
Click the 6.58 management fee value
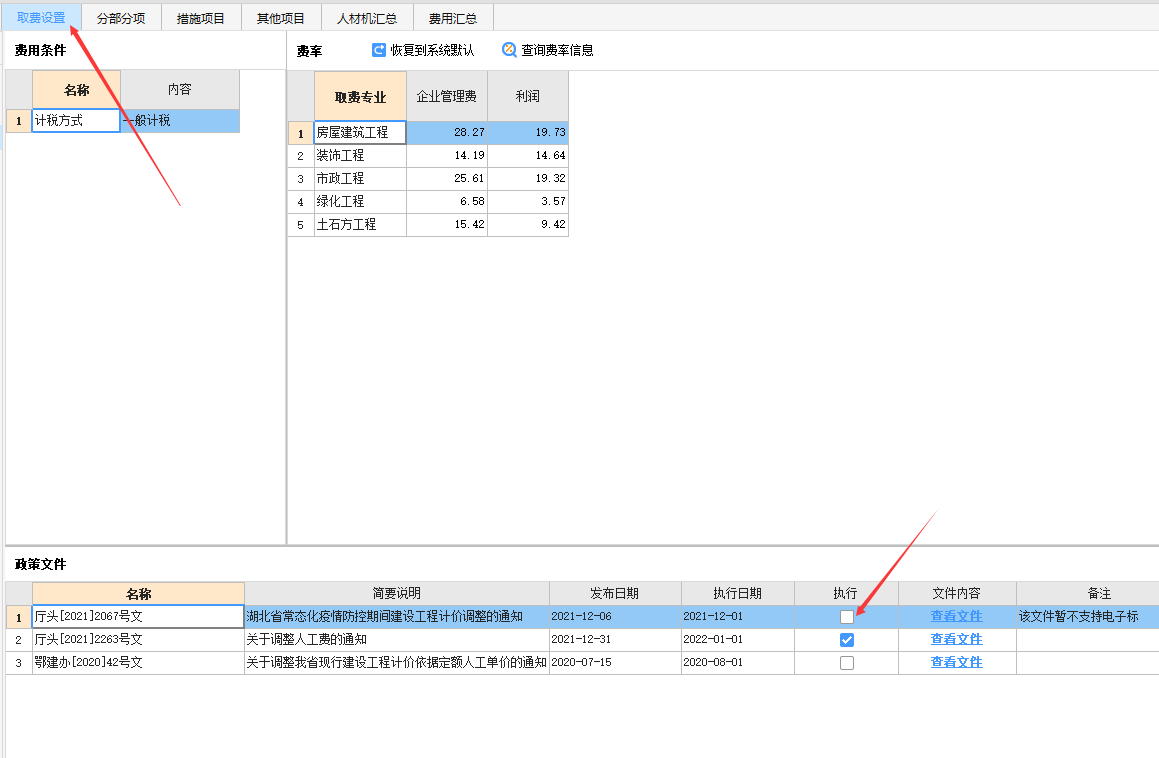[447, 201]
